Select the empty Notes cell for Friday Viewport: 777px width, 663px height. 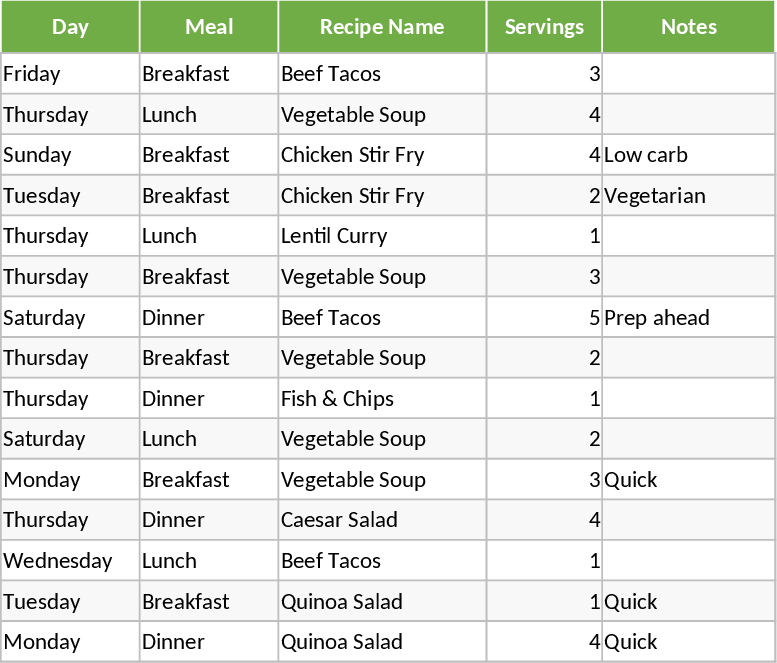[688, 74]
